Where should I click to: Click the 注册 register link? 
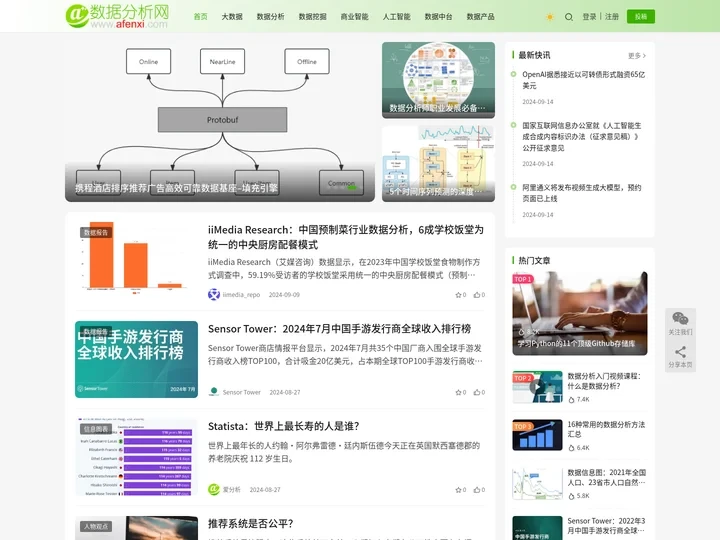(612, 17)
